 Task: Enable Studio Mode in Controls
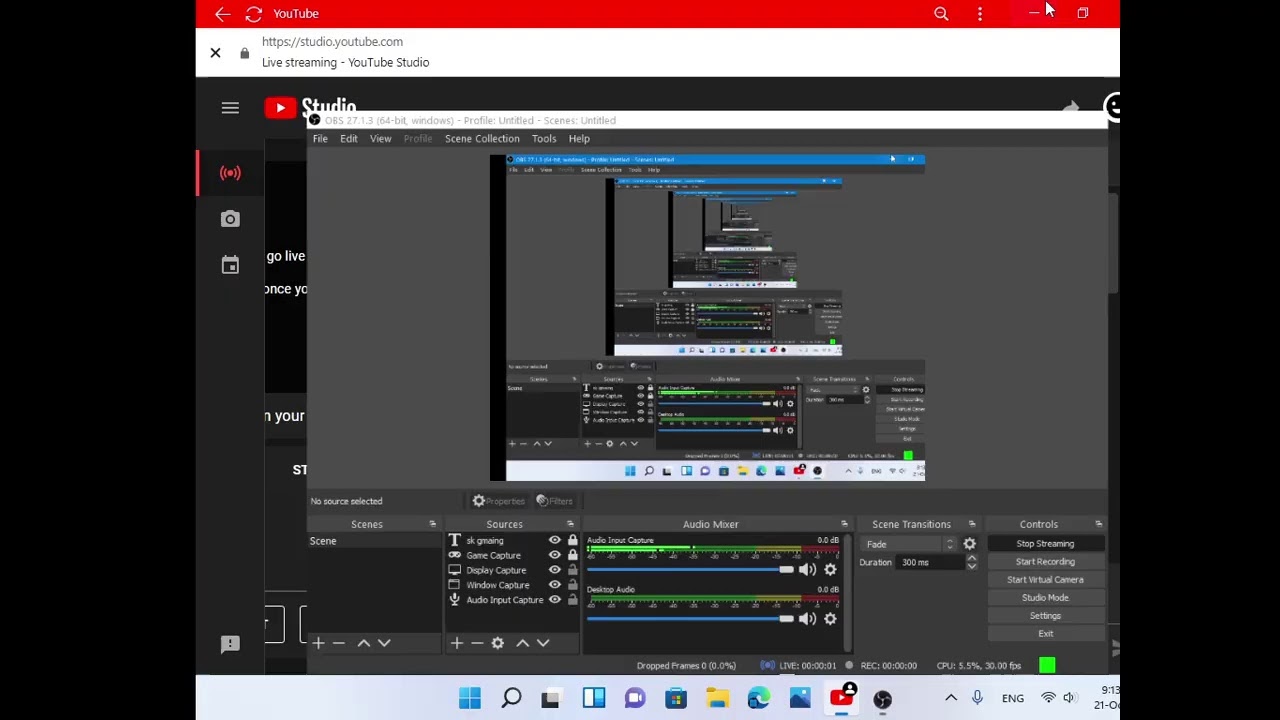point(1045,598)
